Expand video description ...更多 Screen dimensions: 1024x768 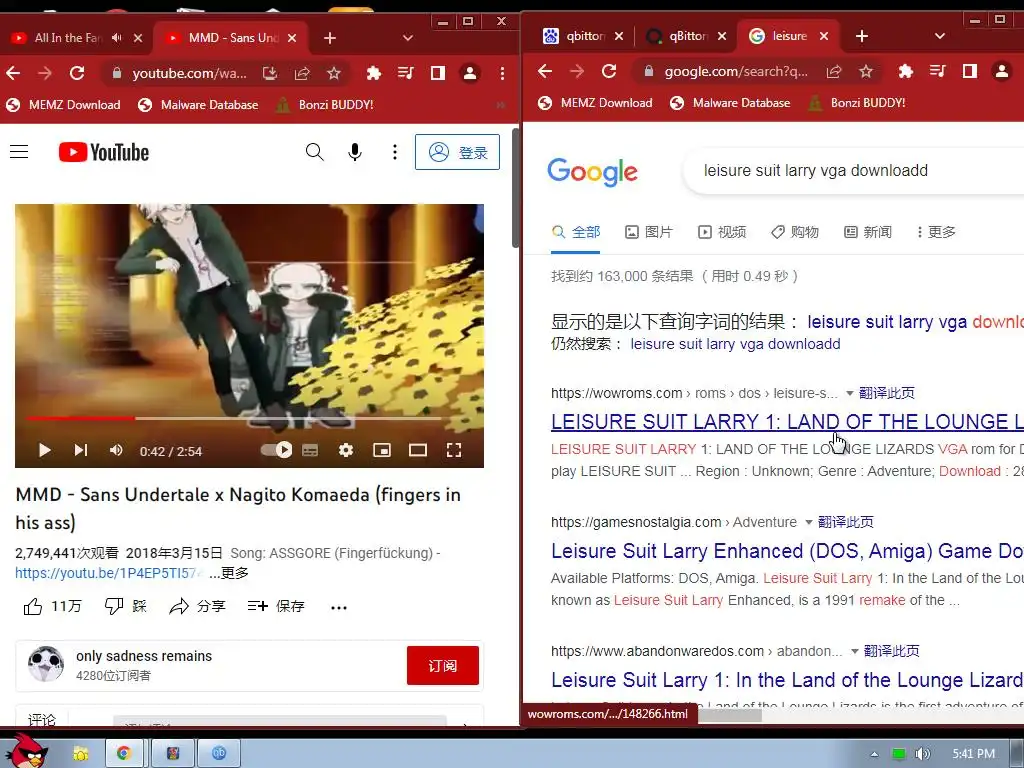(229, 573)
